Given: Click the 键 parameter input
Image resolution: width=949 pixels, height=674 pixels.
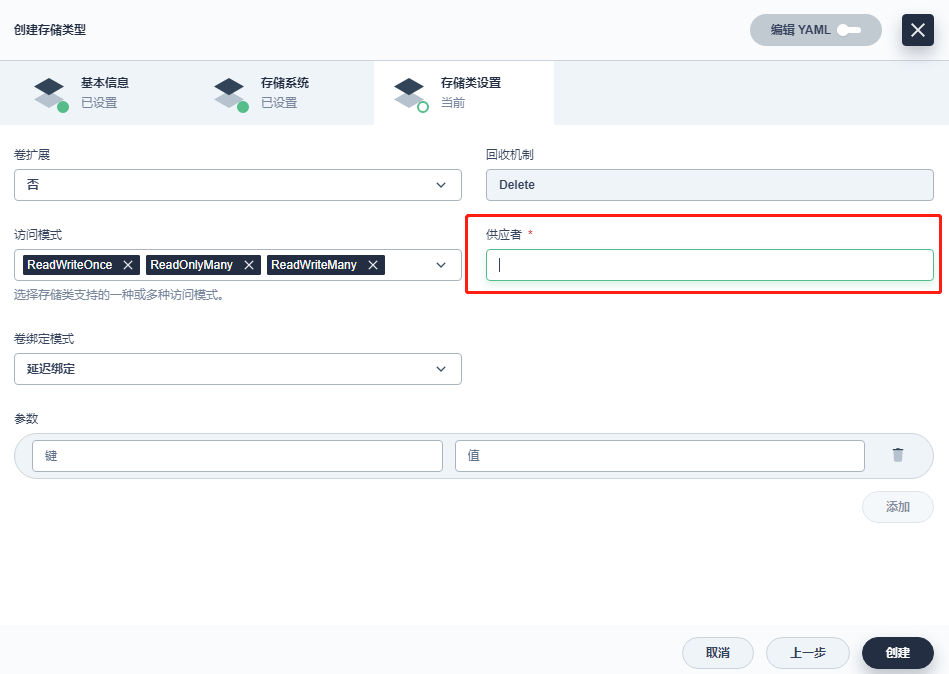Looking at the screenshot, I should pyautogui.click(x=237, y=456).
